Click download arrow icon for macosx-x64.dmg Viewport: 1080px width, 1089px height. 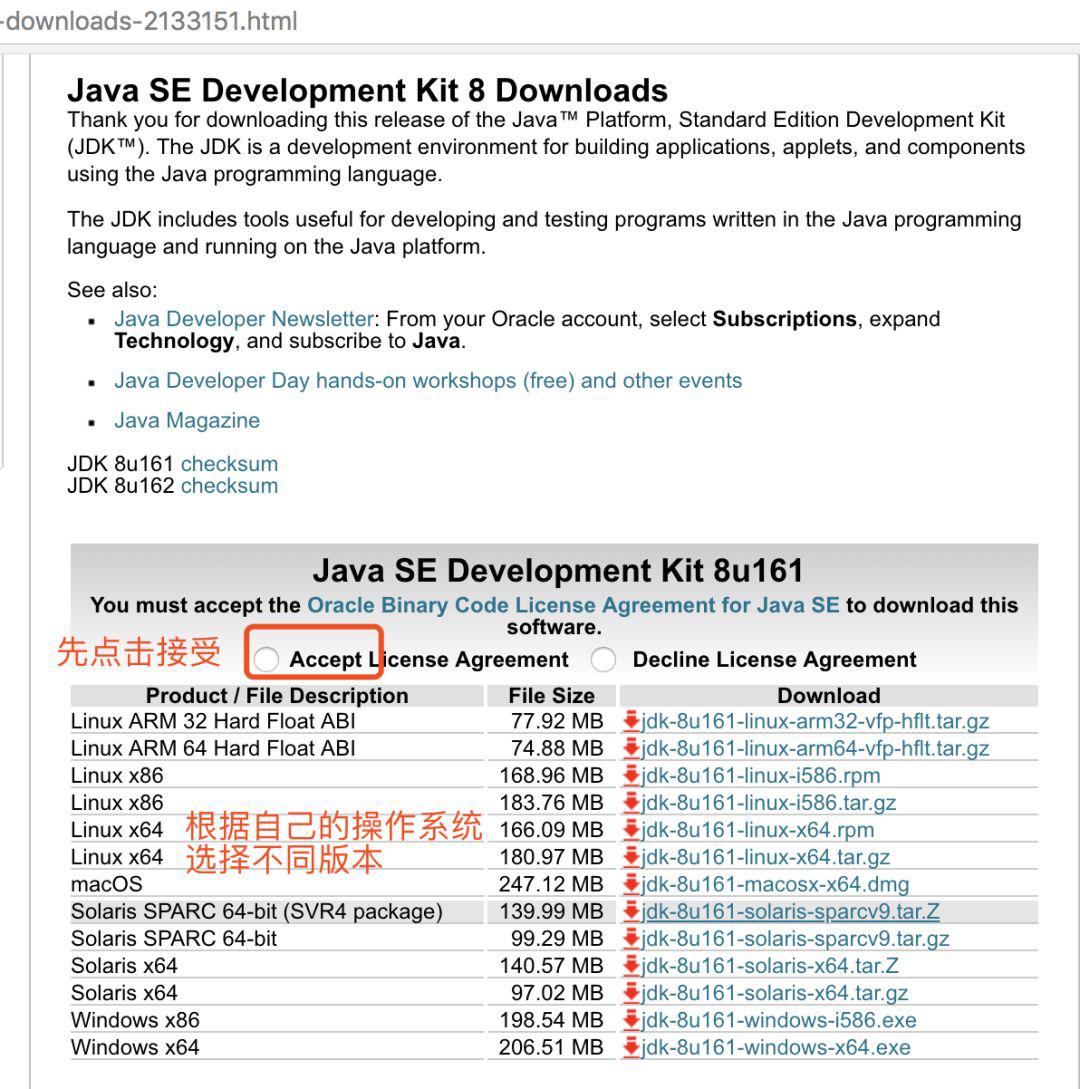(x=631, y=883)
